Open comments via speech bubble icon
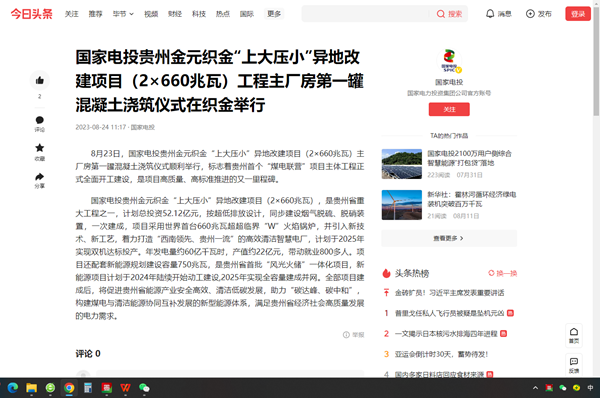The height and width of the screenshot is (398, 600). pos(39,120)
